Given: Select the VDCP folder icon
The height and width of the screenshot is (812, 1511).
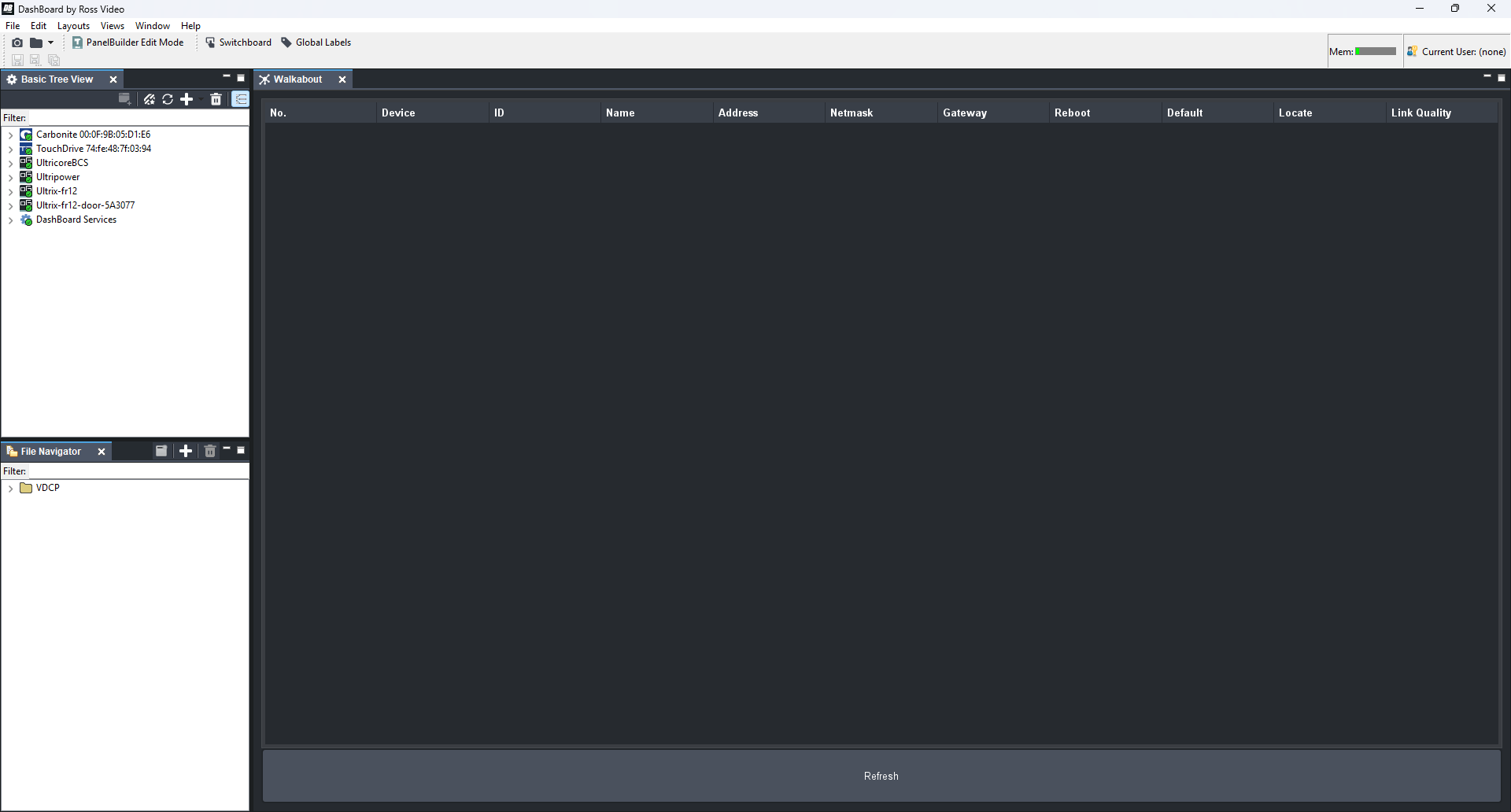Looking at the screenshot, I should point(26,488).
